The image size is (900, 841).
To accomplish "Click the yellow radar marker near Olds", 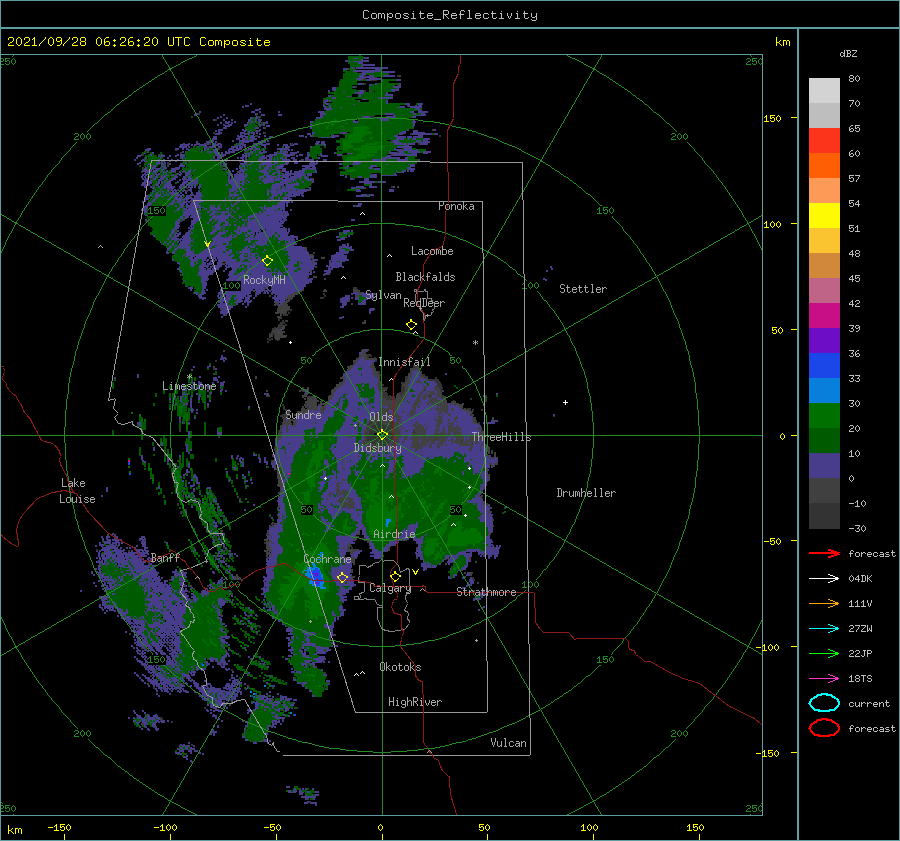I will (x=382, y=435).
